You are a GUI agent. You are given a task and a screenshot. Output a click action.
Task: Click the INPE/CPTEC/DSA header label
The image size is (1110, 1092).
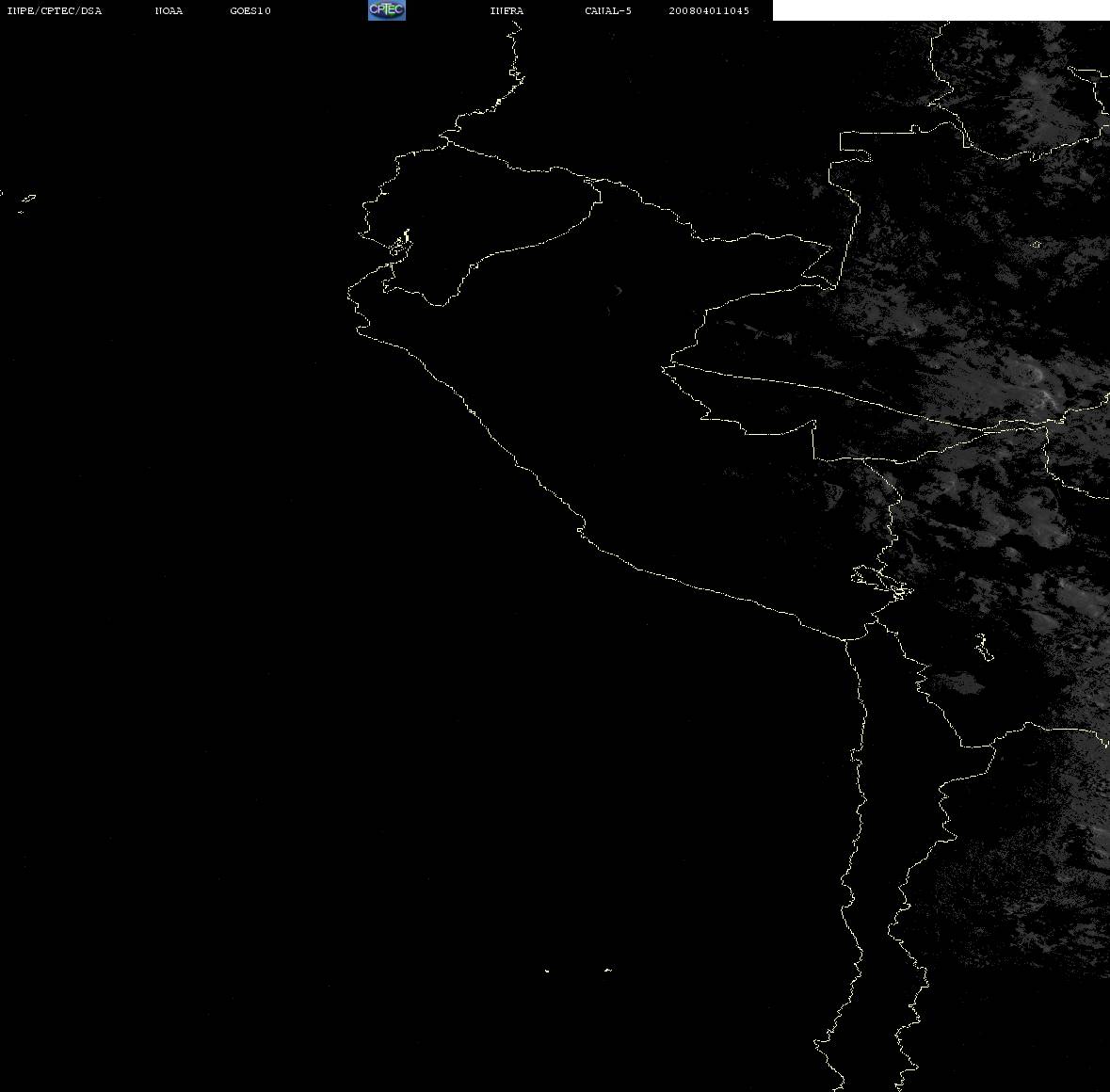point(54,10)
